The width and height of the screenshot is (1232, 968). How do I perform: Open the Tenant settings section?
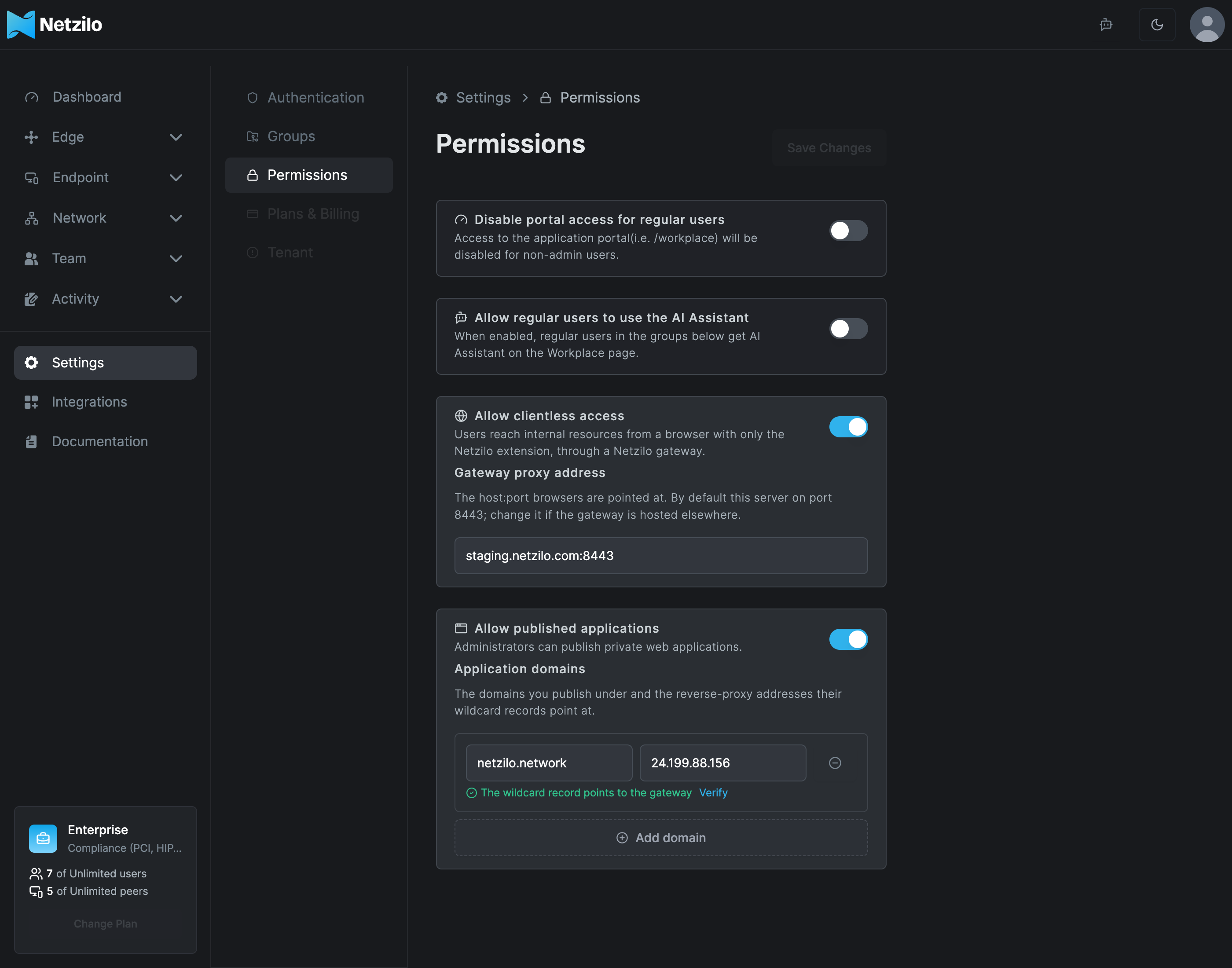click(309, 252)
